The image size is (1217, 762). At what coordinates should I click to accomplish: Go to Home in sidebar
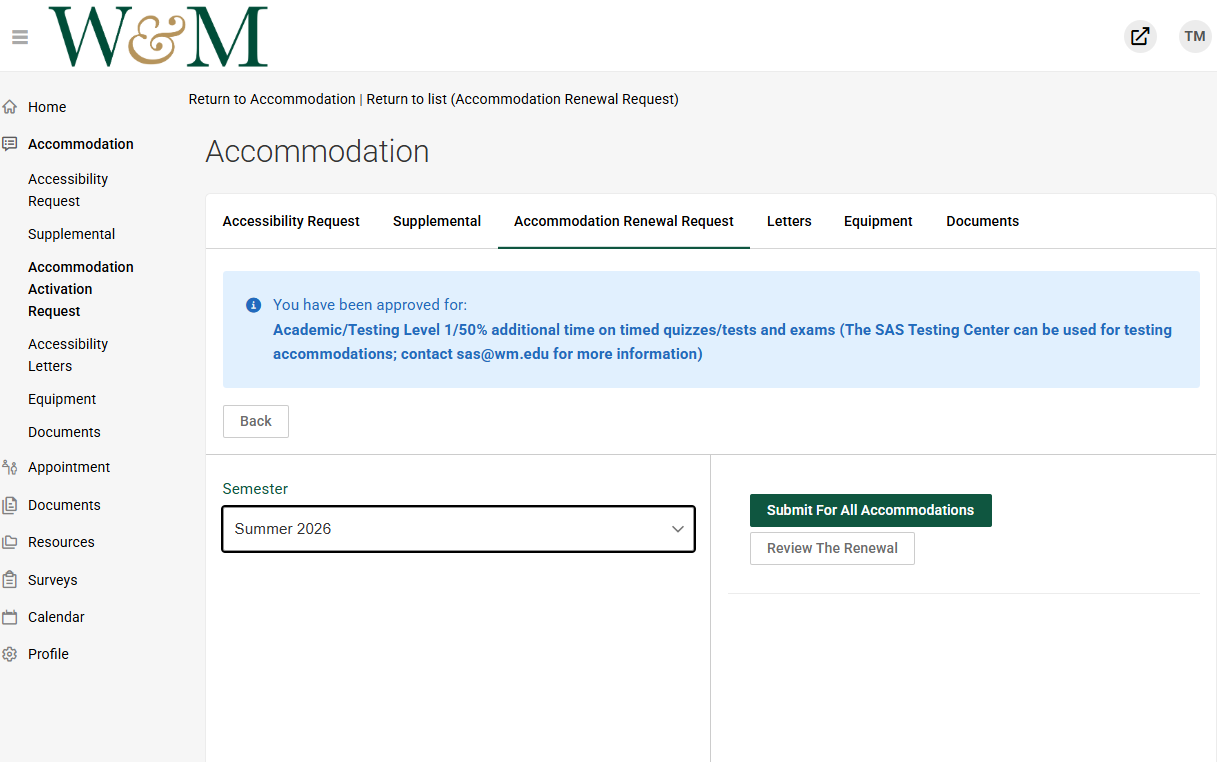click(47, 107)
